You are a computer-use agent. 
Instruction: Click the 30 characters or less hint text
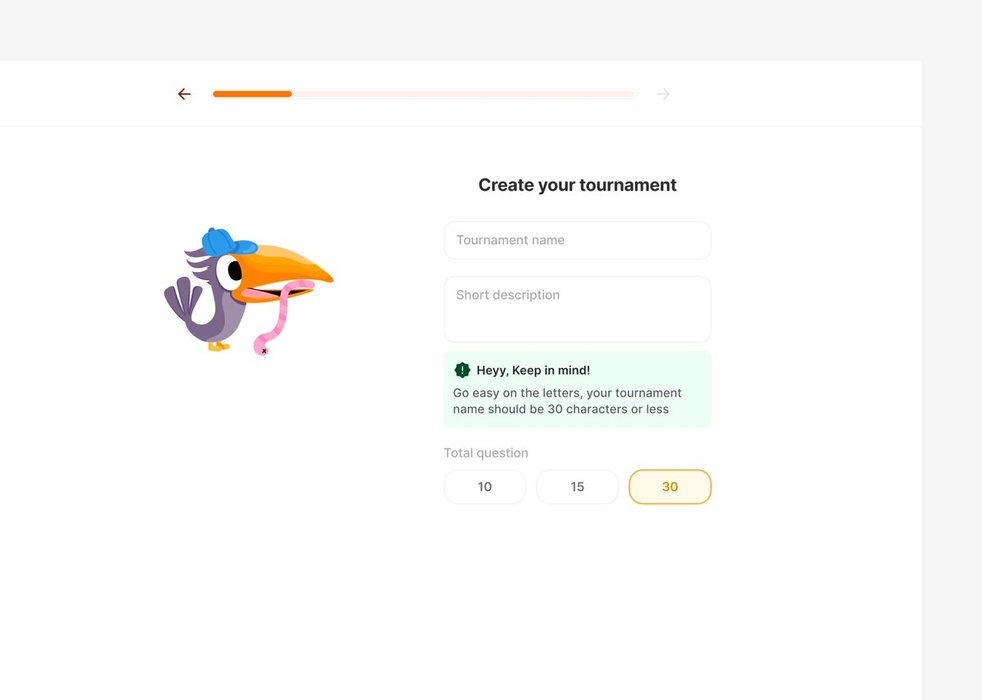pos(567,401)
